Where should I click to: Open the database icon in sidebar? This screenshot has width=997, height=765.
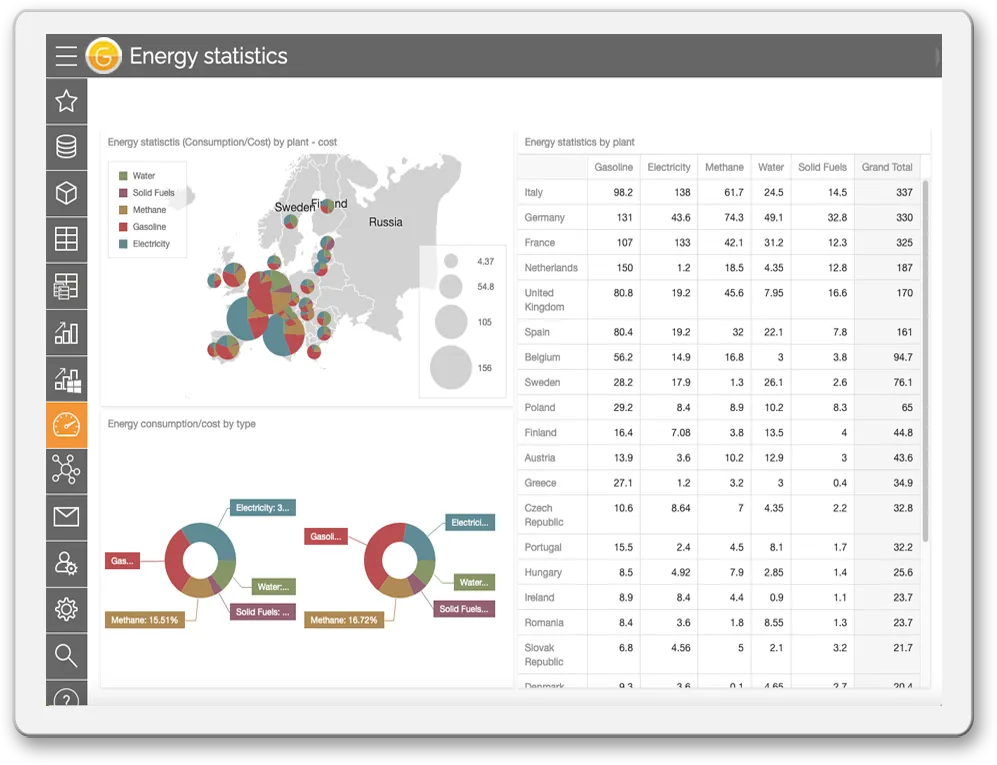(x=66, y=147)
